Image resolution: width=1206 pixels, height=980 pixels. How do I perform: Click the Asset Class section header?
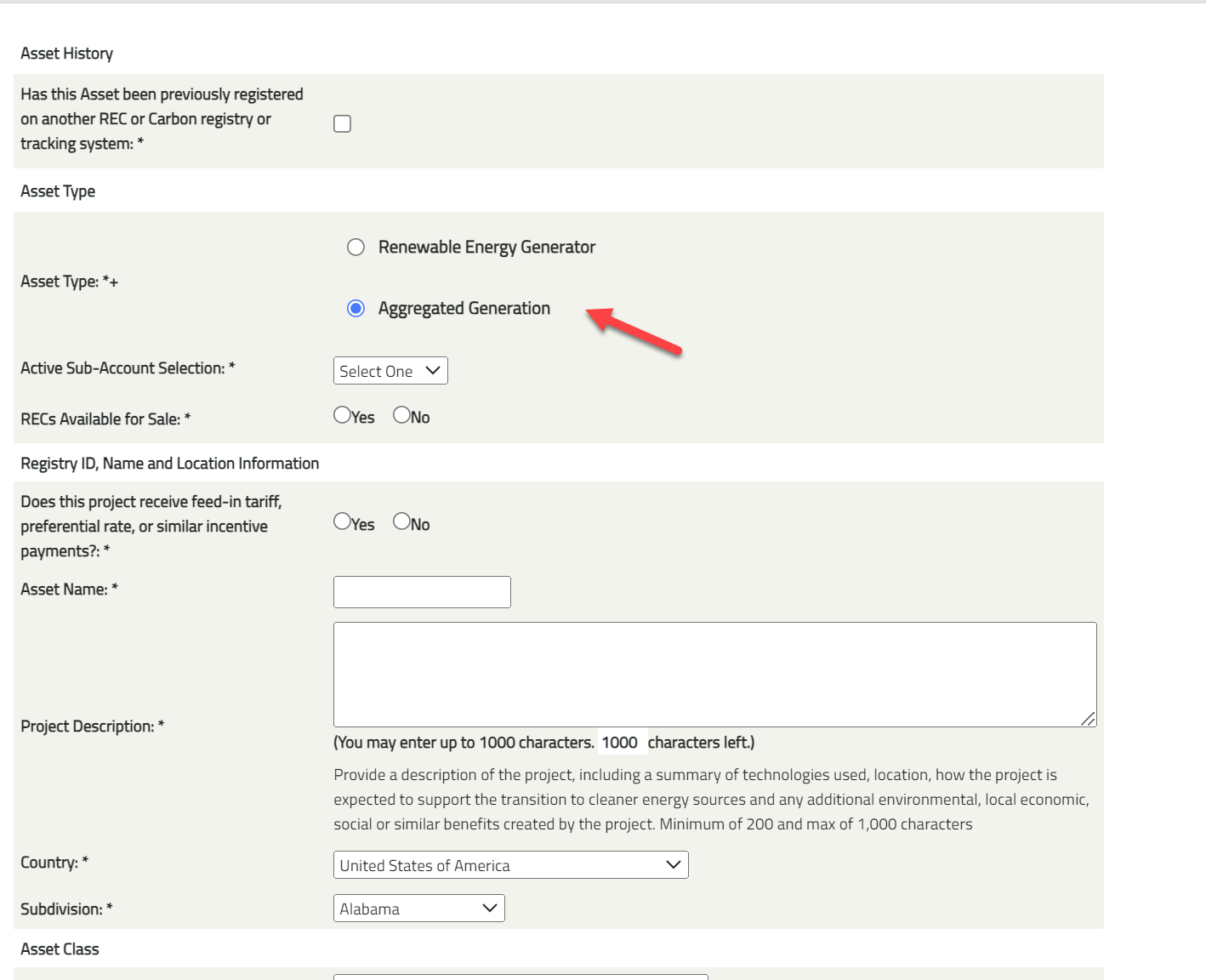click(60, 949)
